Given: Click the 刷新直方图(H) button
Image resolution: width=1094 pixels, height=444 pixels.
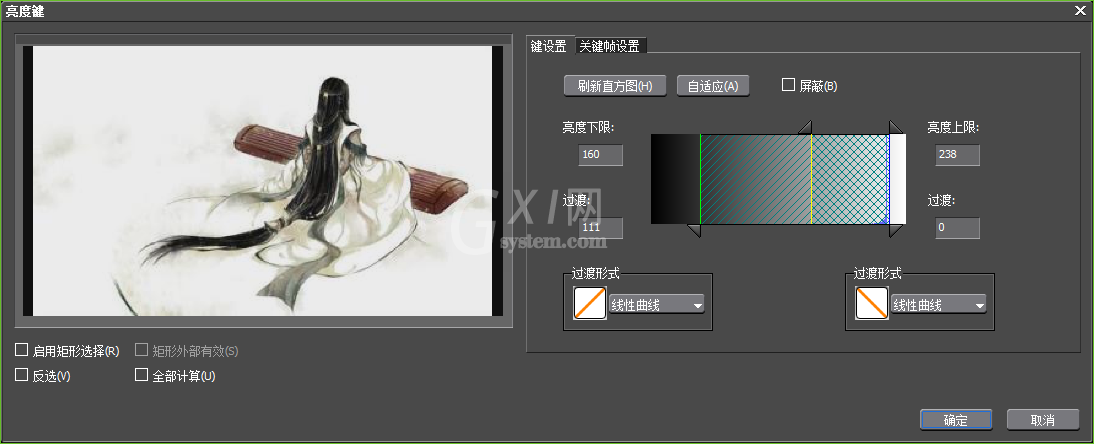Looking at the screenshot, I should [x=615, y=86].
